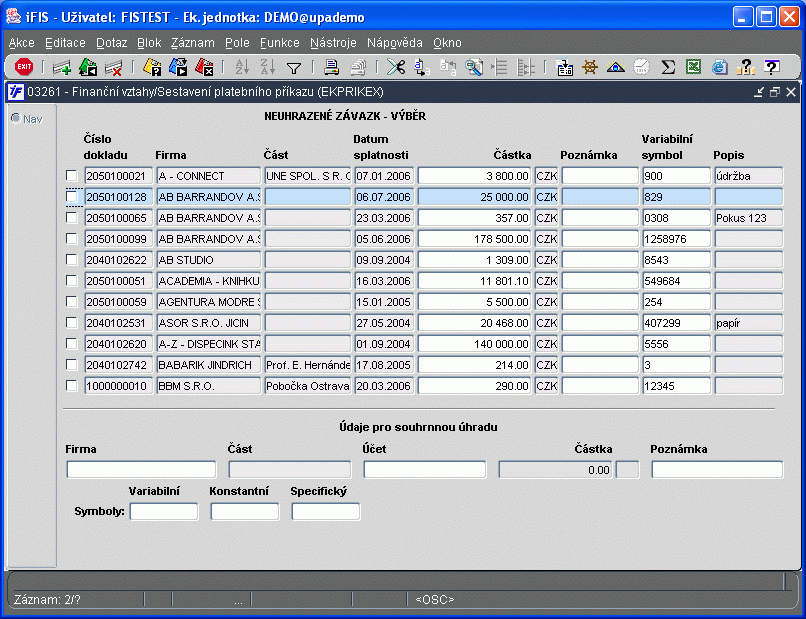
Task: Tick checkbox for ASOR S.R.O. JICIN row
Action: click(x=71, y=322)
